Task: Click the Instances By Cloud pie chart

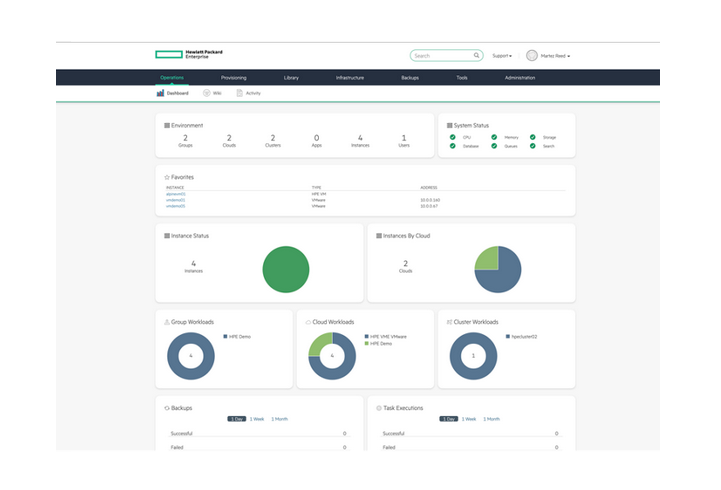Action: point(498,269)
